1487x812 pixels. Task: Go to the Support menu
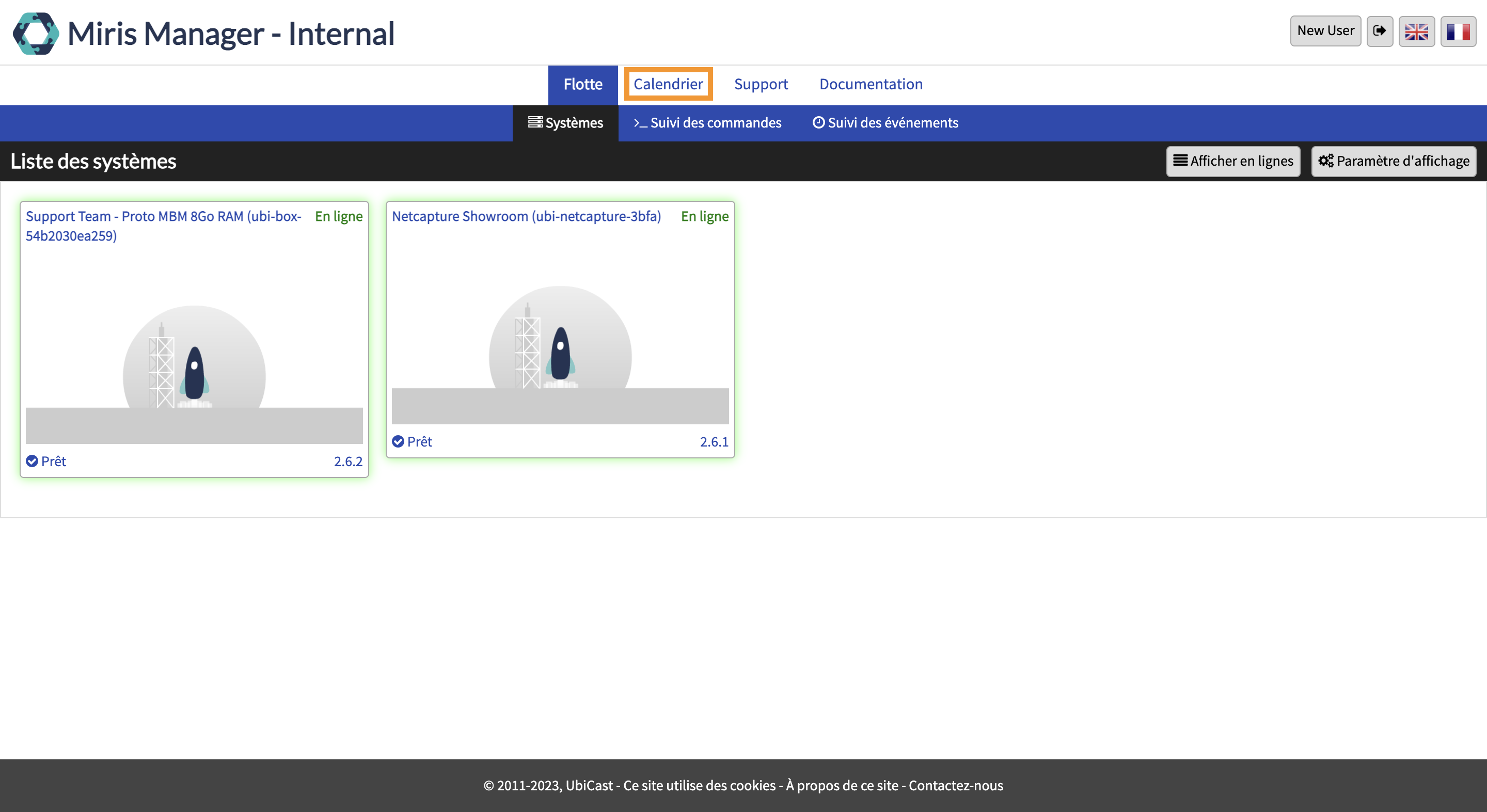click(x=760, y=84)
